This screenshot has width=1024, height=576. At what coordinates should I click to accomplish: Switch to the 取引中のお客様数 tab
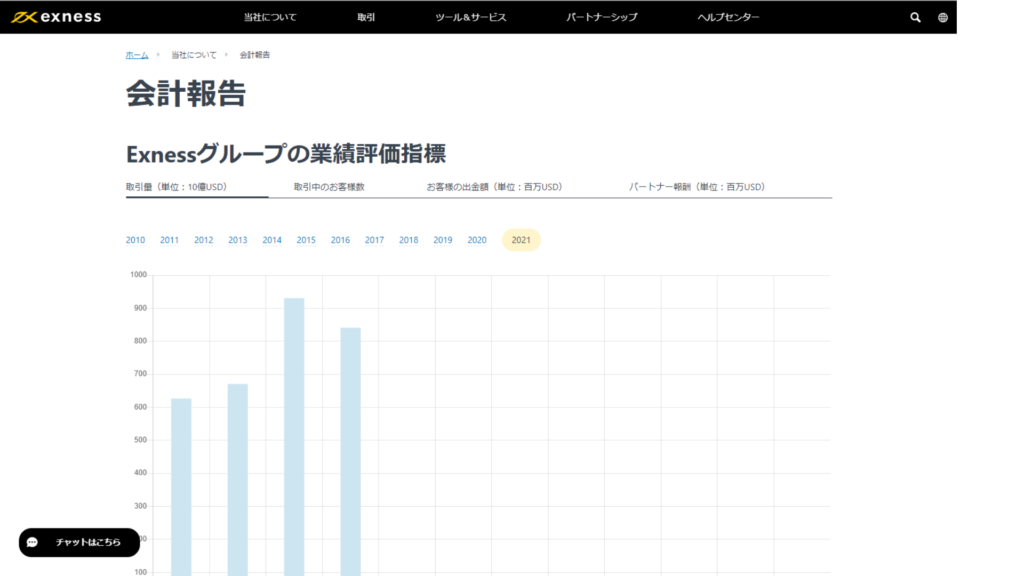(330, 186)
